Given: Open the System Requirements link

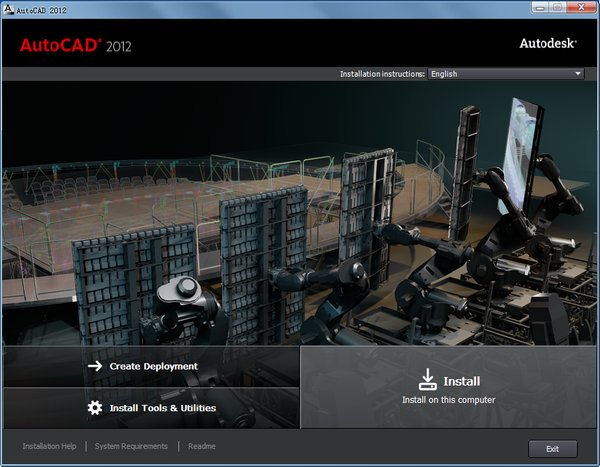Looking at the screenshot, I should tap(131, 446).
